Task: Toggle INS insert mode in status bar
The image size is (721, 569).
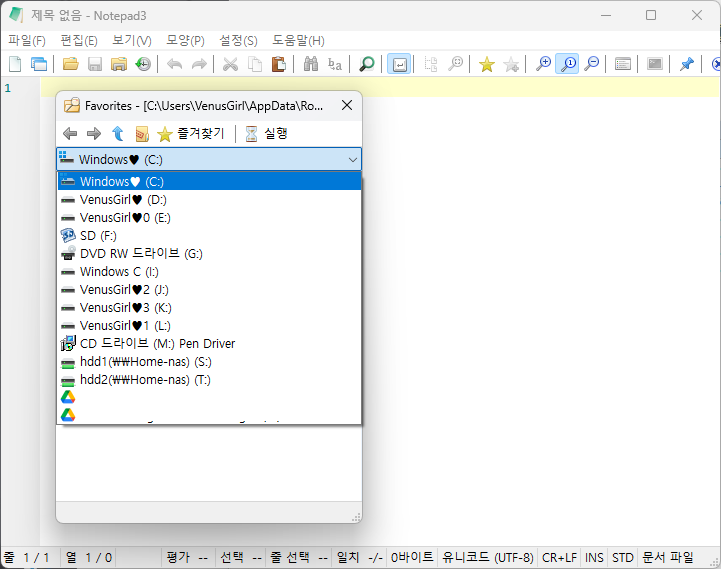Action: 594,558
